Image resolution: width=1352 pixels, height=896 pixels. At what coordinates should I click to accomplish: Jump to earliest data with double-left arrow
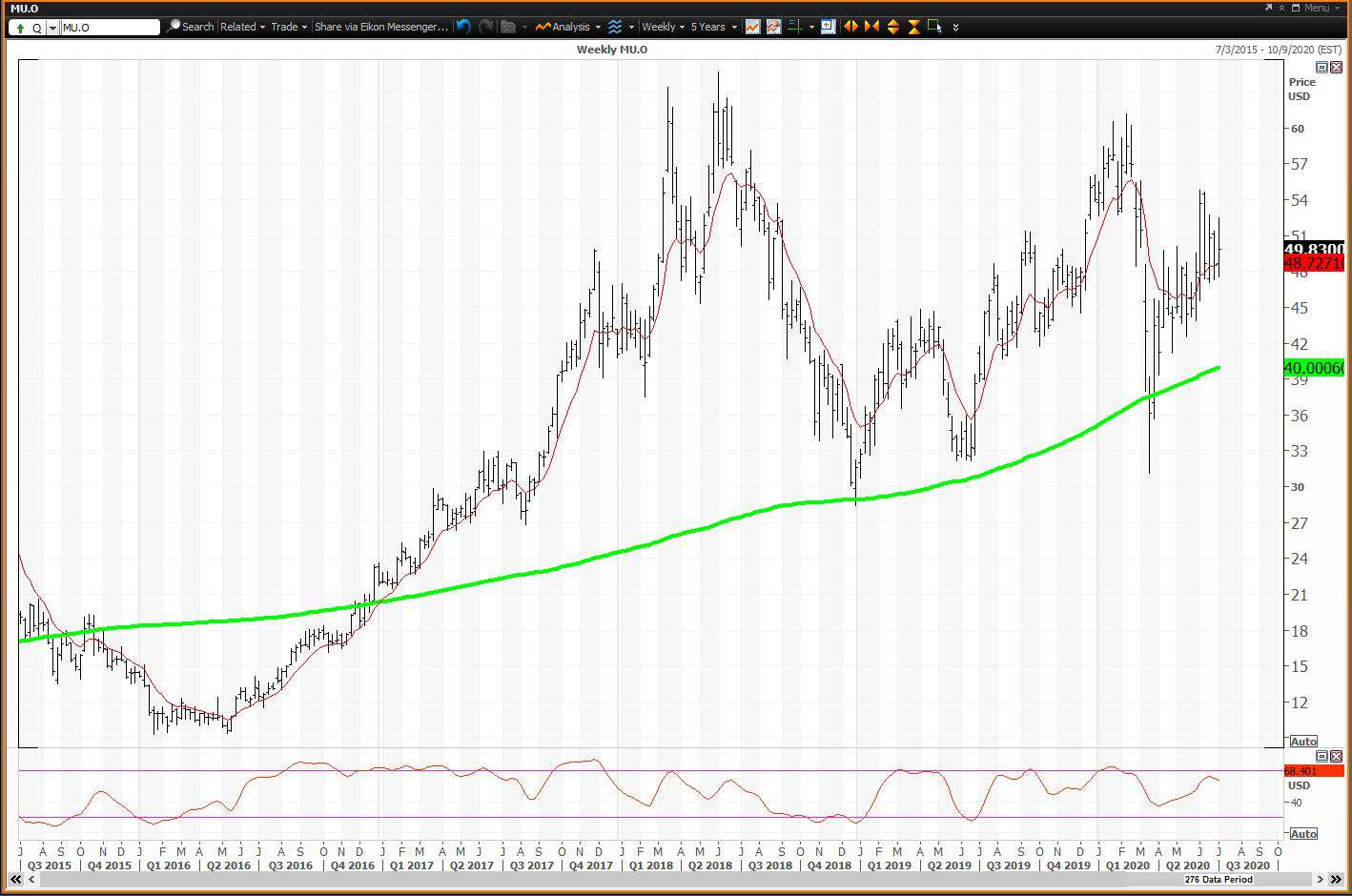pyautogui.click(x=16, y=879)
